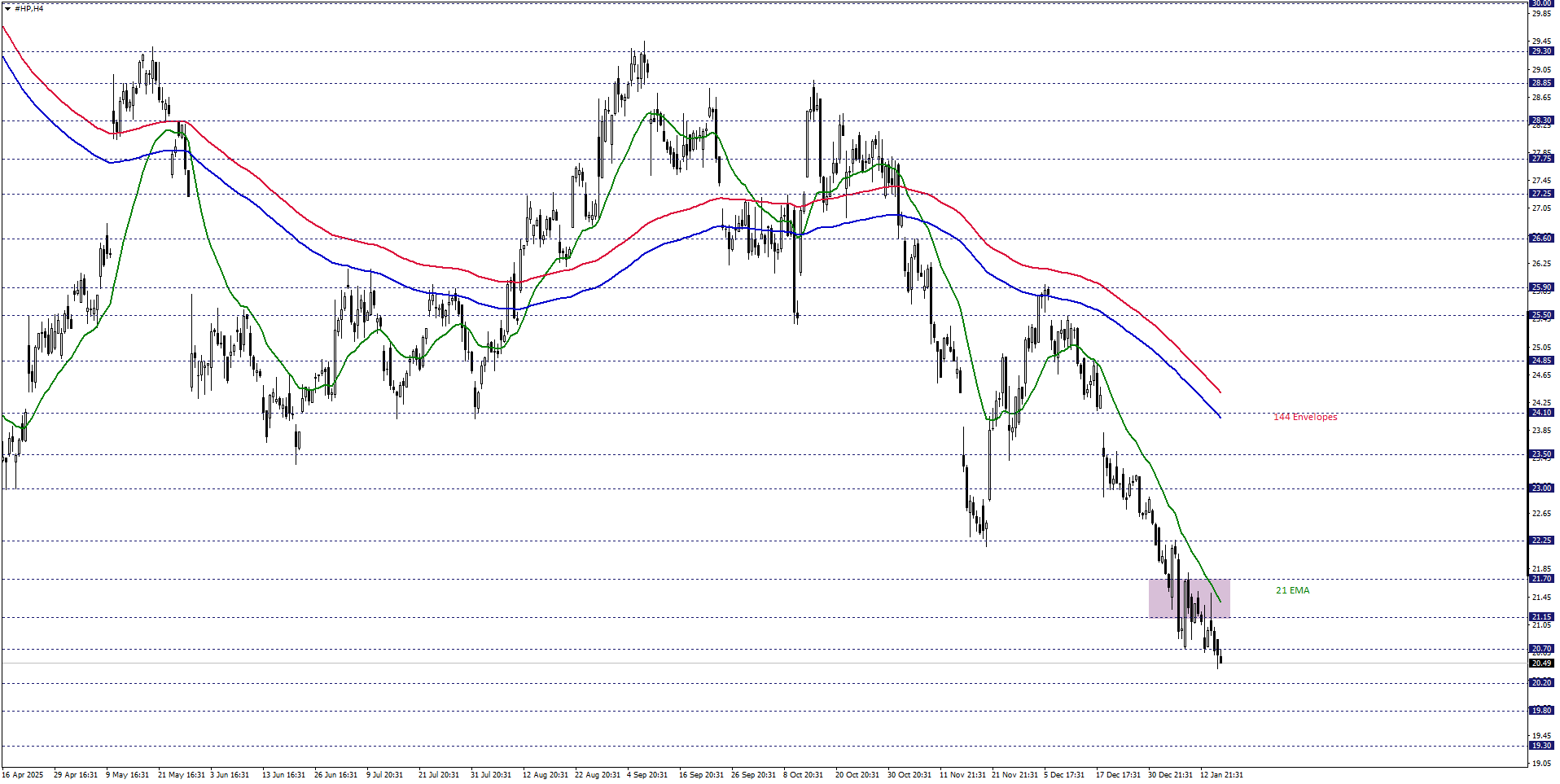Click the 28.30 level price tag
Image resolution: width=1560 pixels, height=784 pixels.
[x=1540, y=120]
